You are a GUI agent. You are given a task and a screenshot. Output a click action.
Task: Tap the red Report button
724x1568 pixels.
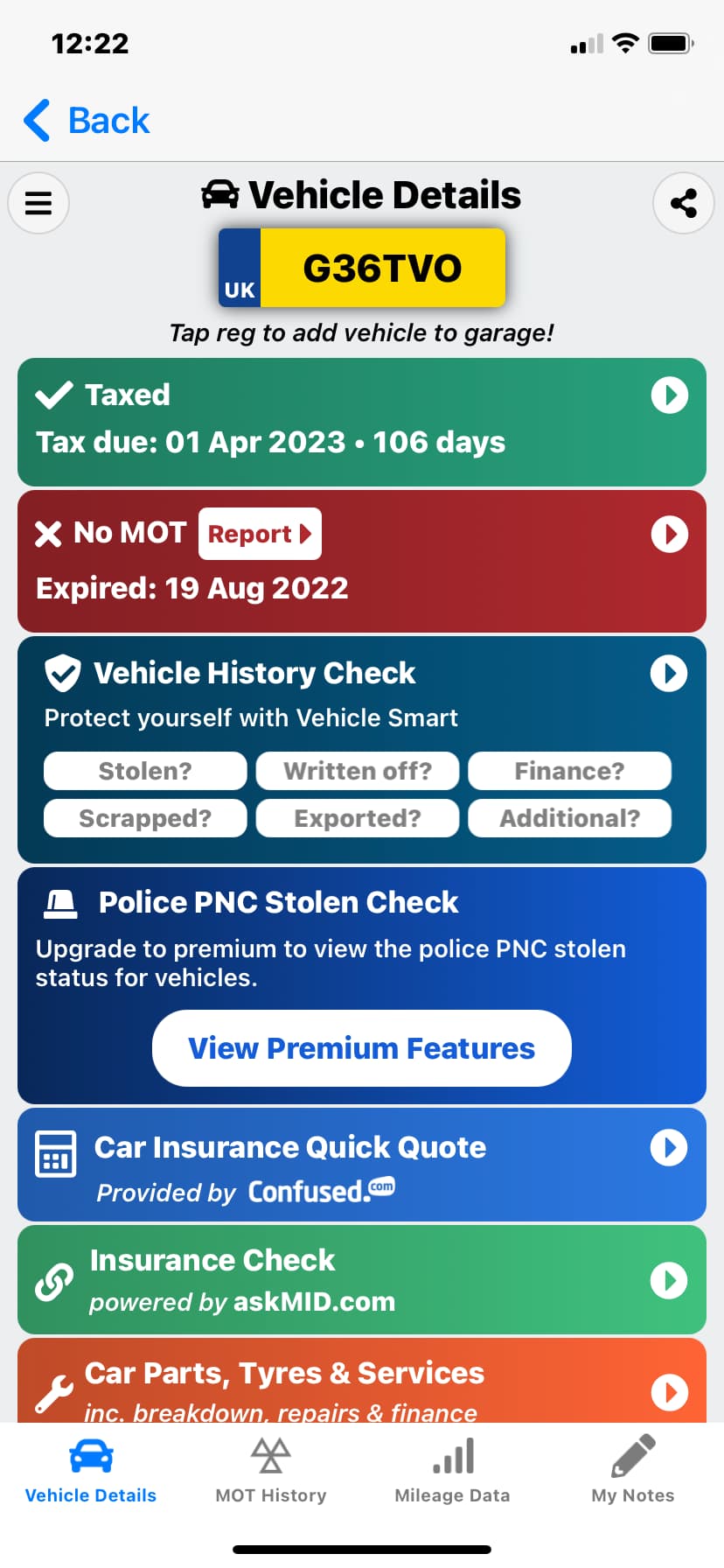click(x=260, y=534)
